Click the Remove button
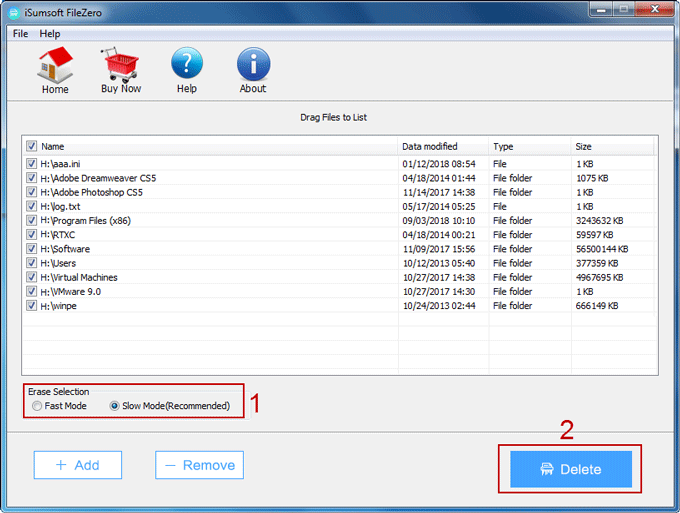680x513 pixels. [199, 465]
